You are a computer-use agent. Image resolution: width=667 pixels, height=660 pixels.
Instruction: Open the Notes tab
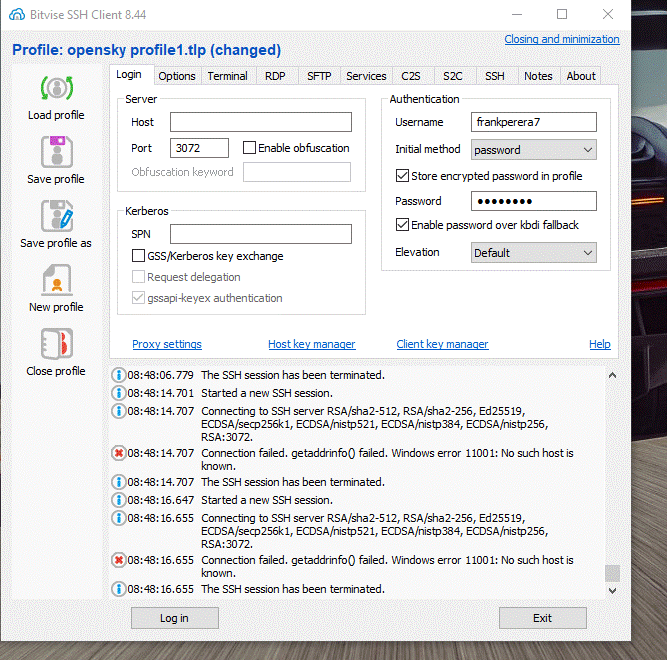click(x=538, y=76)
